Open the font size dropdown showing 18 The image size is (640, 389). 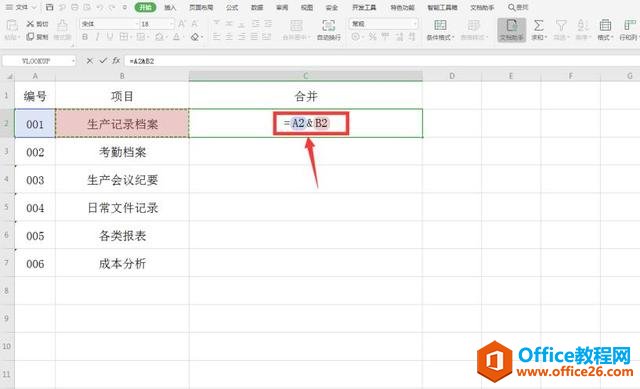click(172, 24)
